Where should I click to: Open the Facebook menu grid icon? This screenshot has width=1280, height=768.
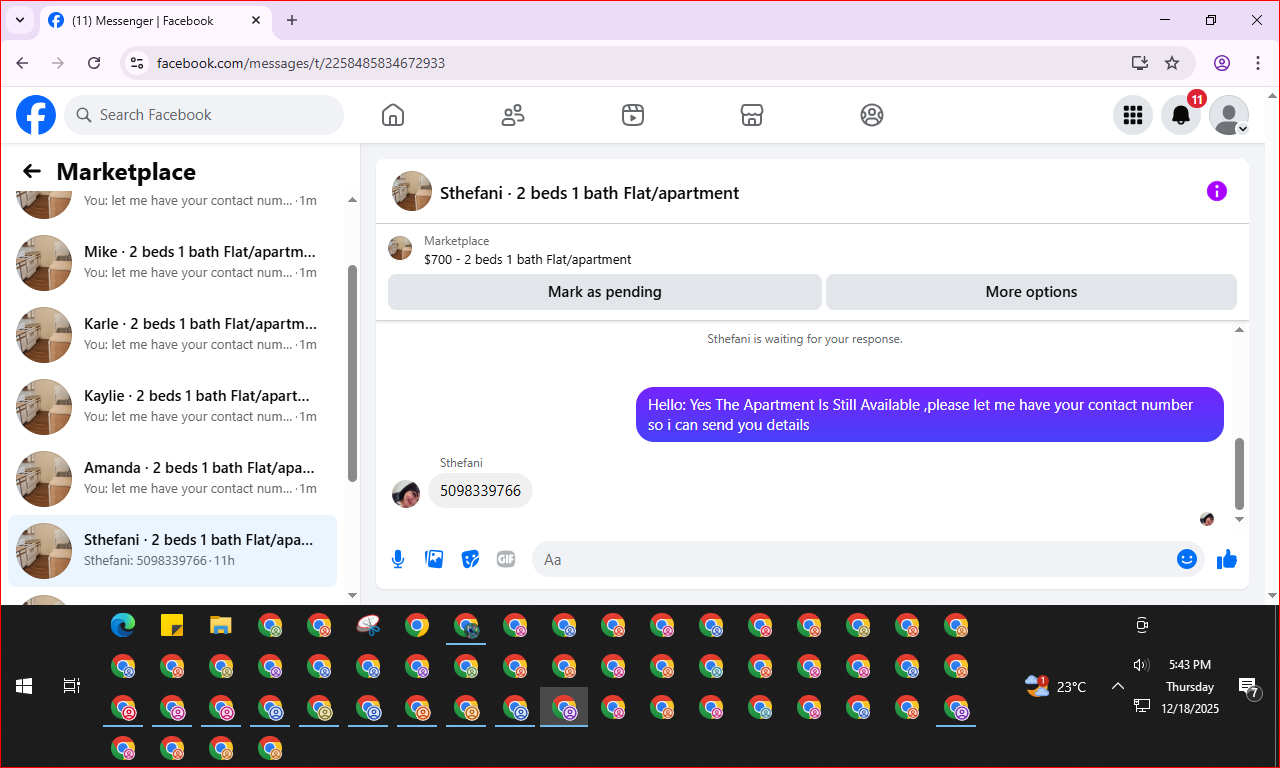pyautogui.click(x=1133, y=115)
